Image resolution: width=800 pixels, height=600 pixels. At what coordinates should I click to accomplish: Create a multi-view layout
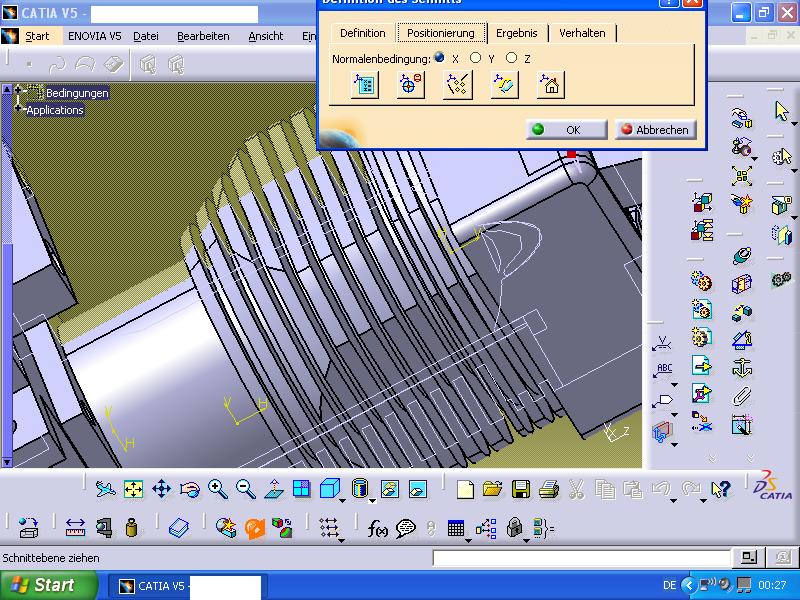coord(302,489)
